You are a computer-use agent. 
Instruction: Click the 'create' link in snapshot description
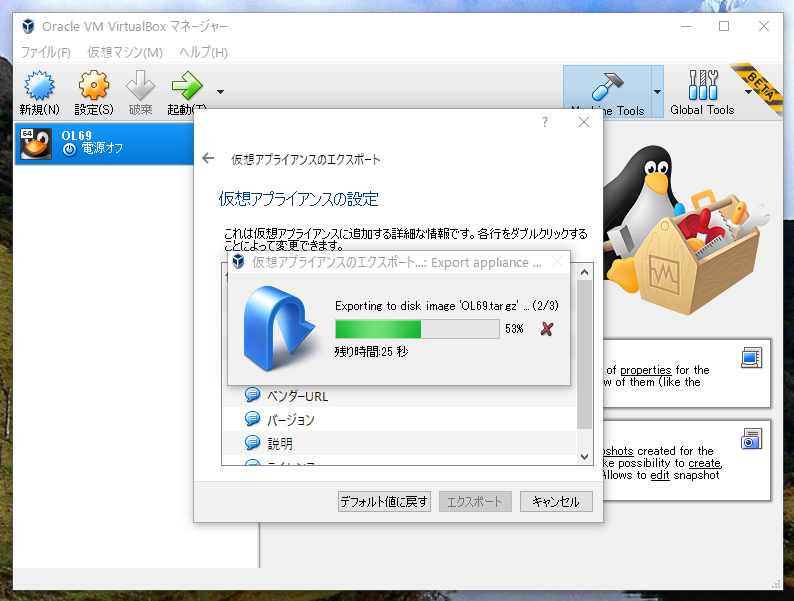coord(704,463)
